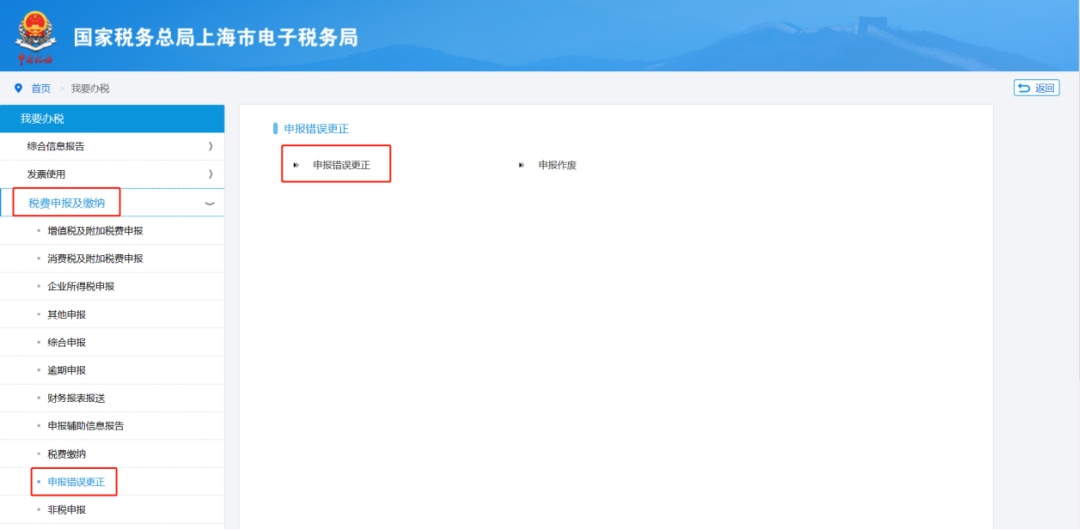Open 申报辅助信息报告 item
This screenshot has height=530, width=1080.
point(85,426)
